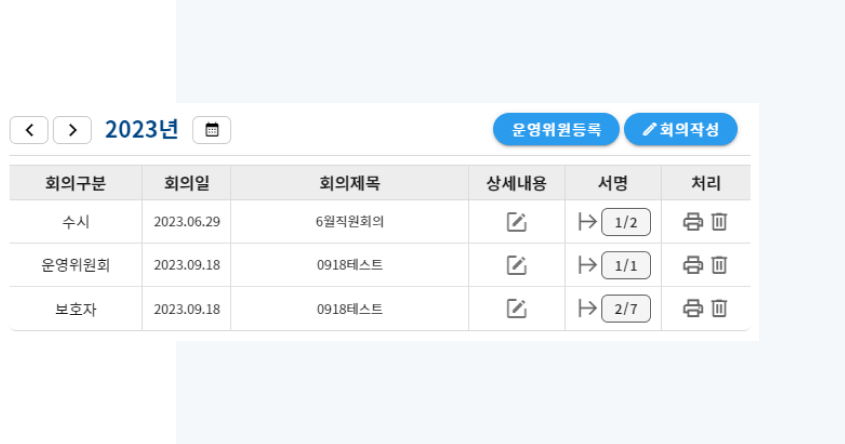The width and height of the screenshot is (845, 444).
Task: Open detail edit icon for 6월직원회의
Action: (x=516, y=222)
